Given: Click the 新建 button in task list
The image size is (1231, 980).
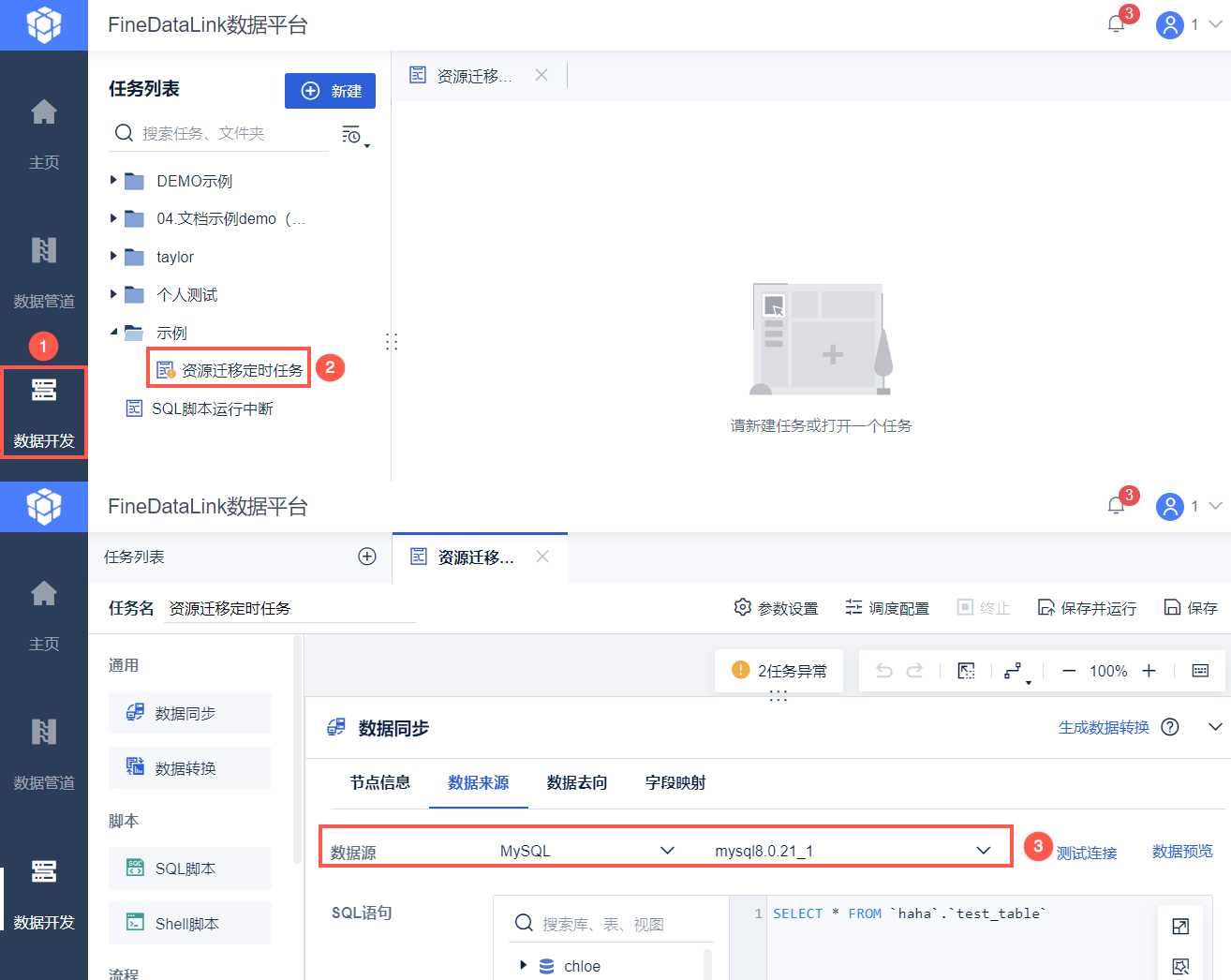Looking at the screenshot, I should (x=330, y=91).
